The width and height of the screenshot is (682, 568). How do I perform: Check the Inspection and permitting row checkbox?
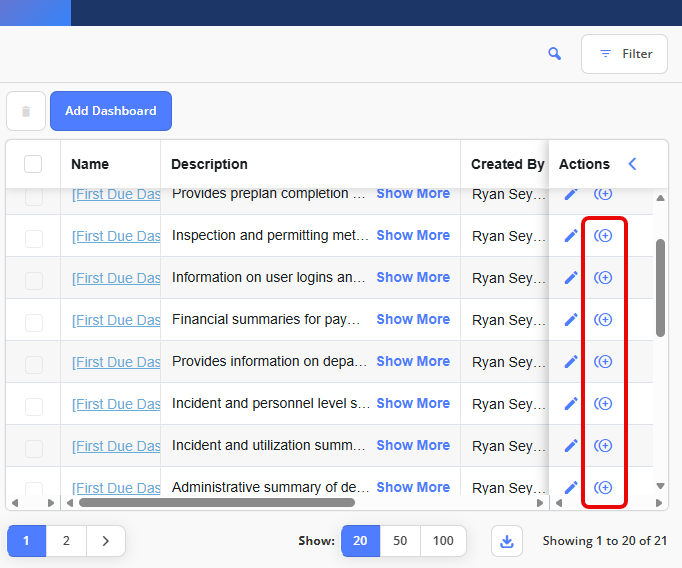coord(34,238)
